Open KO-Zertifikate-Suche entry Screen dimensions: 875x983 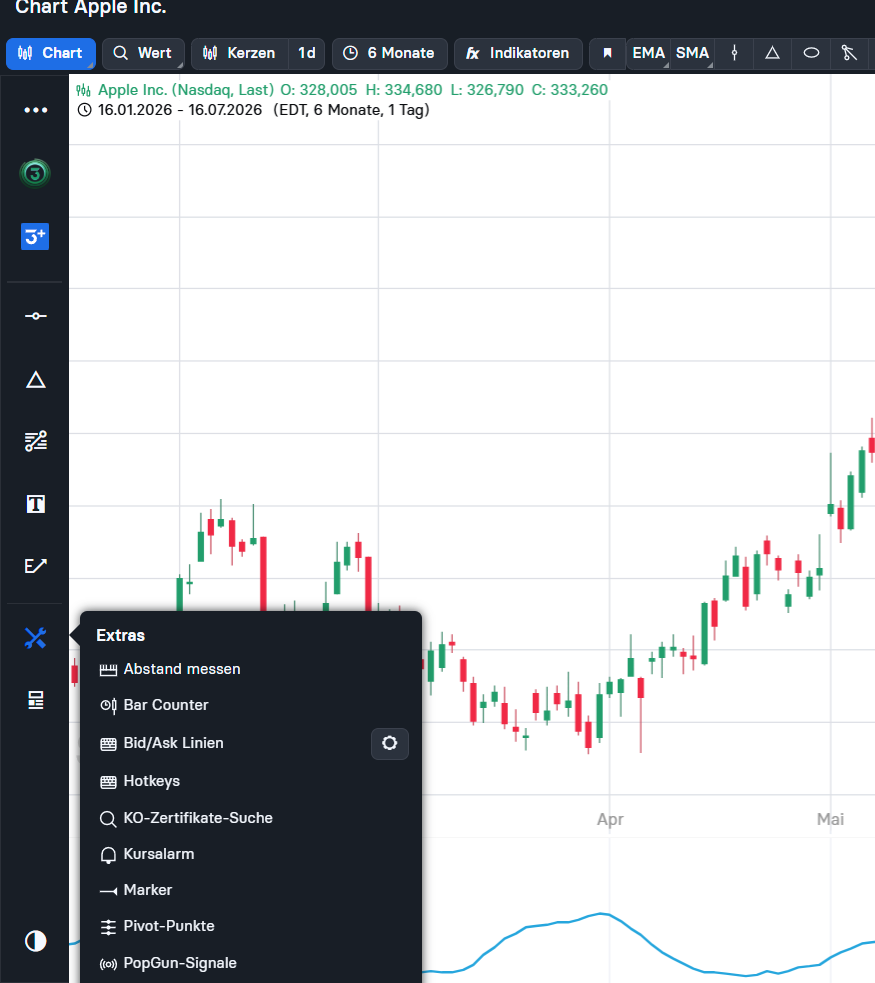coord(251,818)
